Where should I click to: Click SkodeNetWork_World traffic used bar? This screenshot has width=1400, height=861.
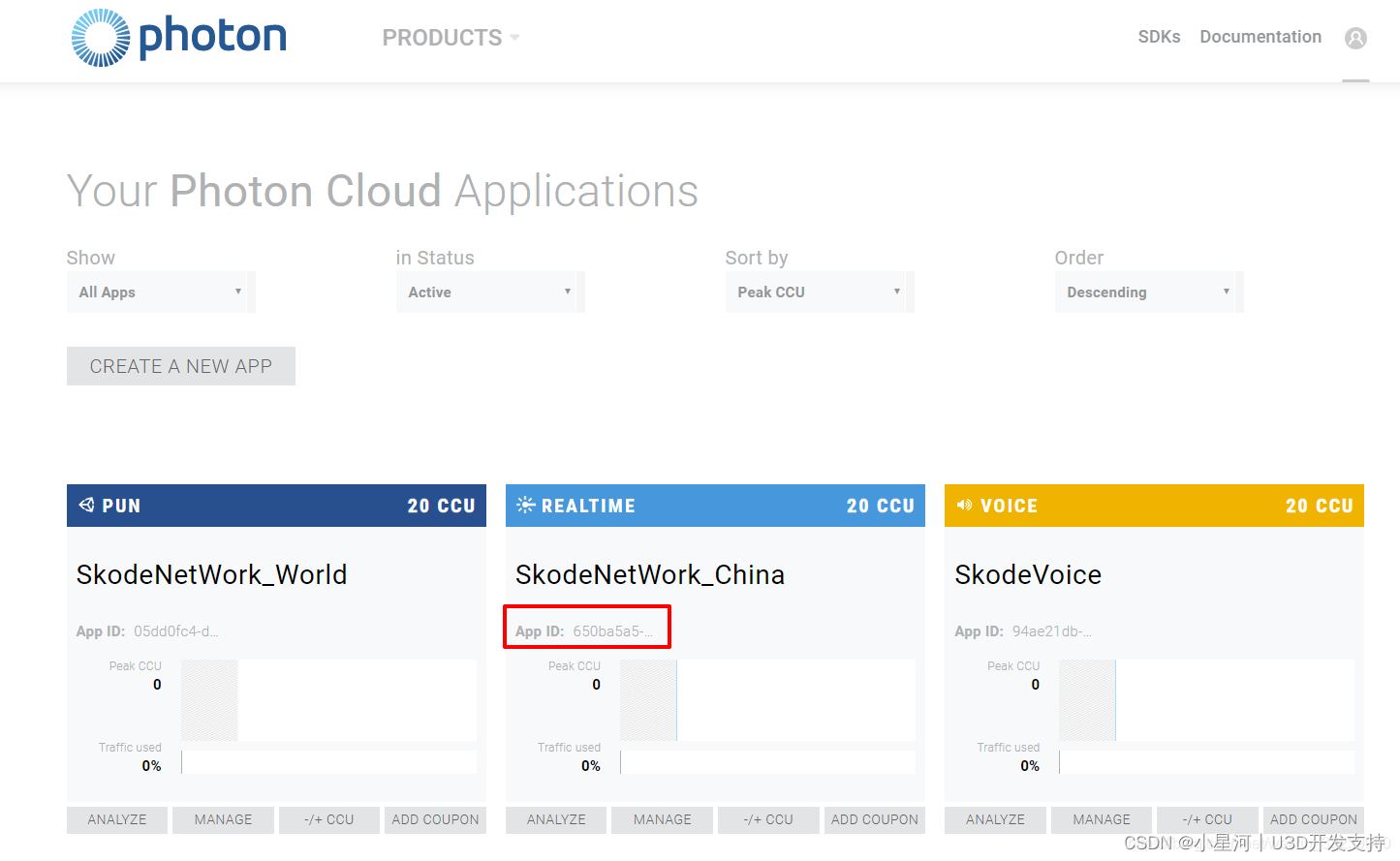click(x=328, y=762)
